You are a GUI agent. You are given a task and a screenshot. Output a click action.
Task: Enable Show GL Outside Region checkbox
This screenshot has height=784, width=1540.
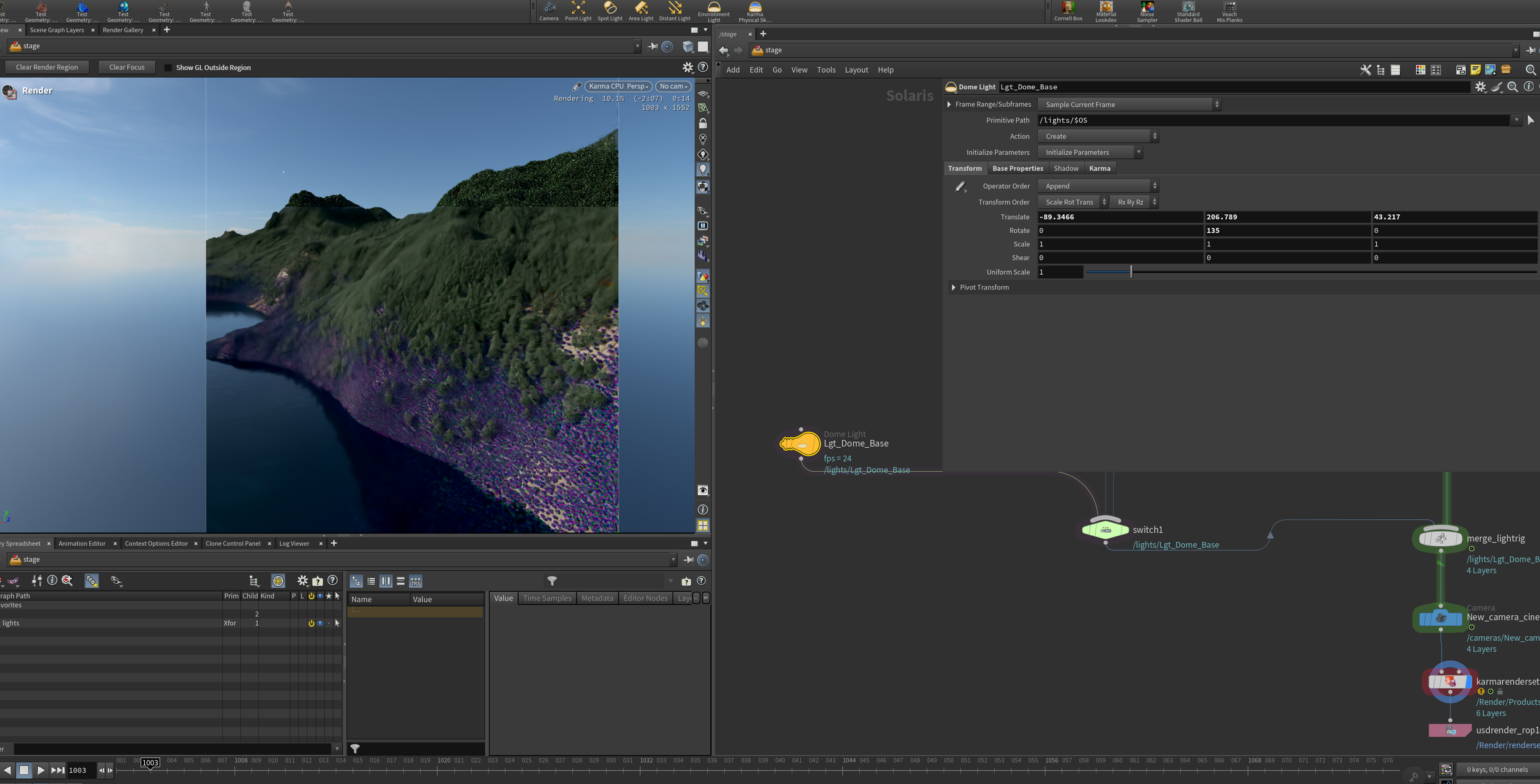pos(168,68)
